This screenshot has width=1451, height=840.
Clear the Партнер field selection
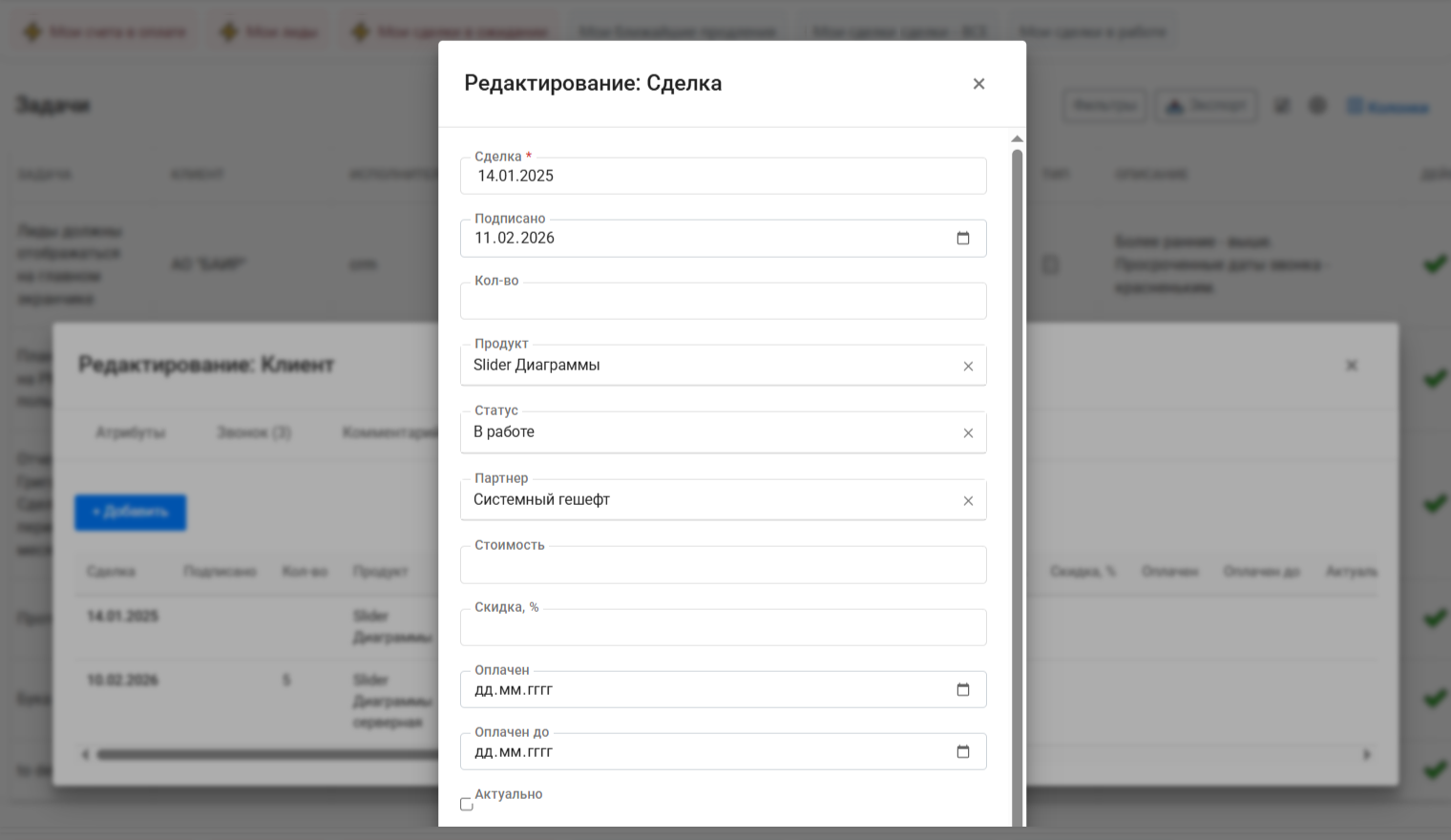968,501
